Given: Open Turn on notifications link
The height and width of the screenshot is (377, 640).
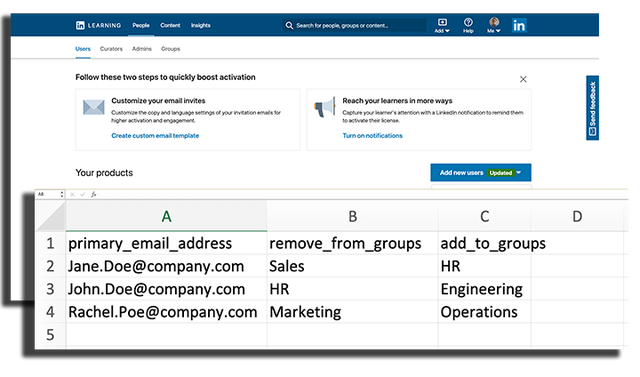Looking at the screenshot, I should point(372,136).
